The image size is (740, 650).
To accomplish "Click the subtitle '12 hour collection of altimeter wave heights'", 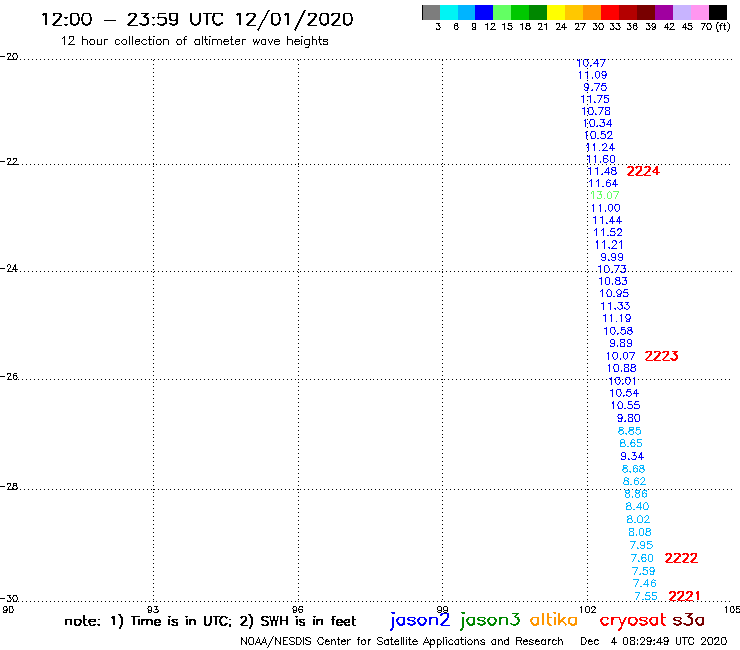I will coord(194,41).
